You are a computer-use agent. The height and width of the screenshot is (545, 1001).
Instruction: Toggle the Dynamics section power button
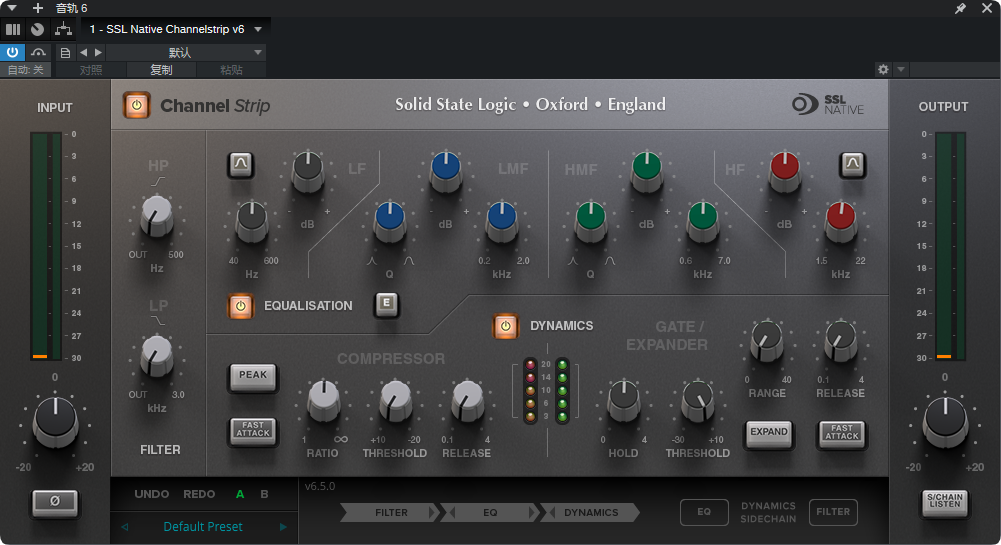point(505,326)
